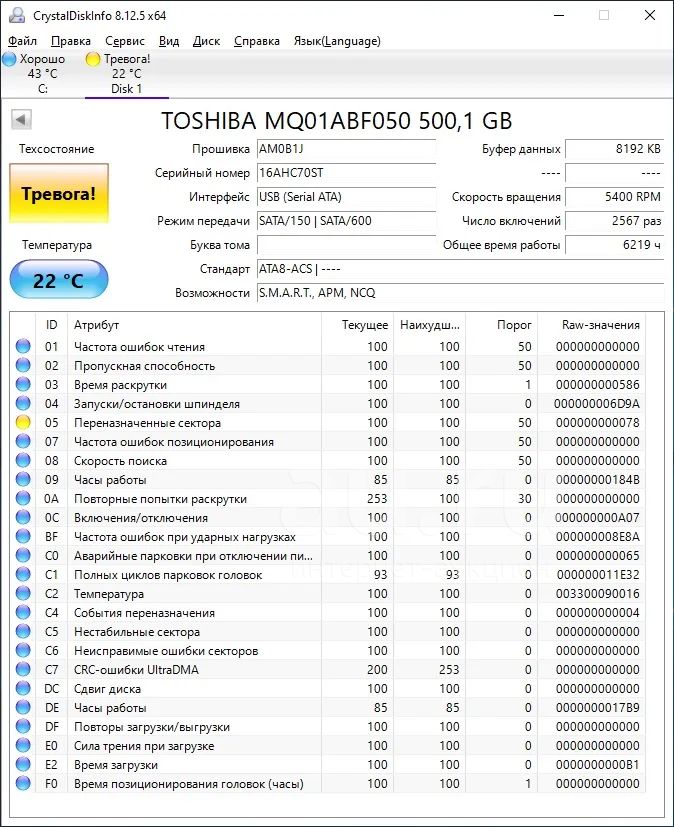Click the previous disk arrow button

22,119
